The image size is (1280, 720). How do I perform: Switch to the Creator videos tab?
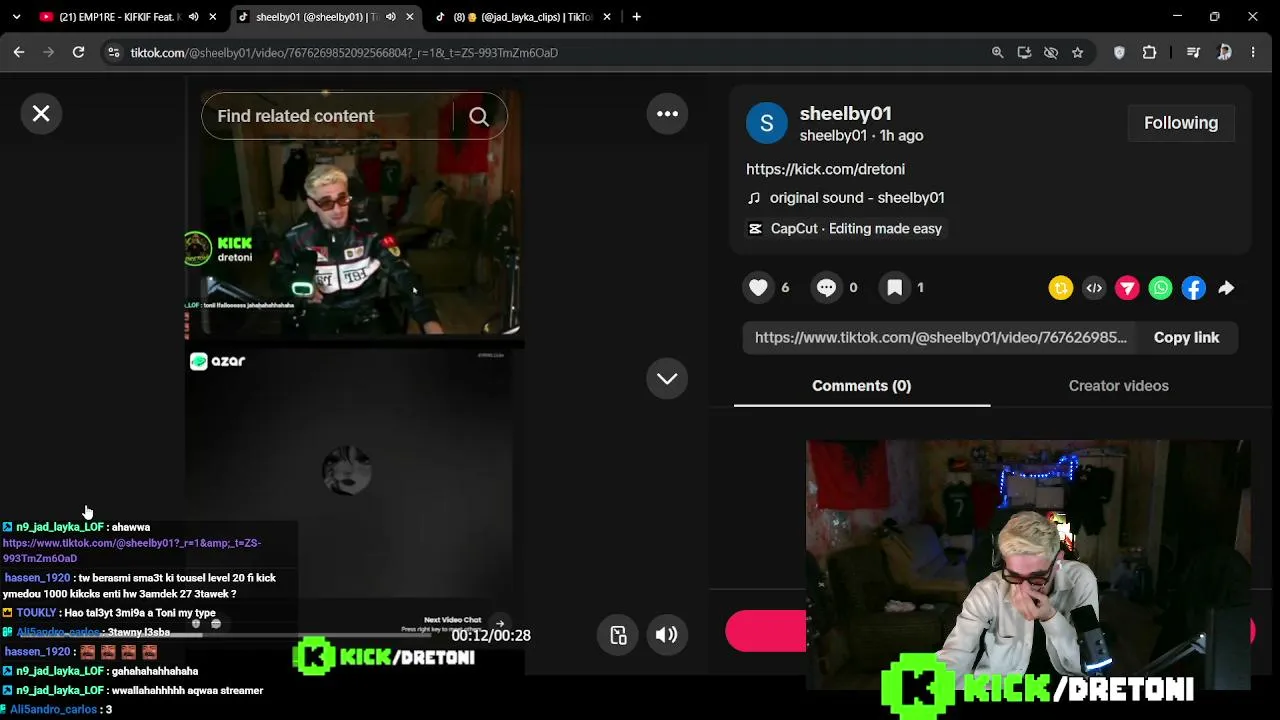tap(1118, 386)
